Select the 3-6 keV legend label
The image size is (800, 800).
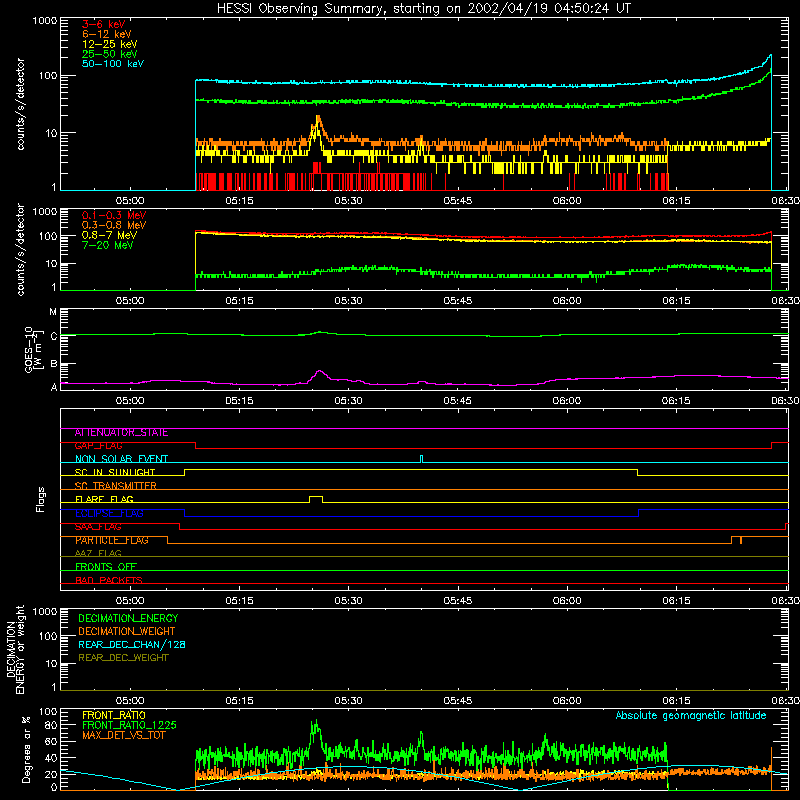pyautogui.click(x=104, y=24)
